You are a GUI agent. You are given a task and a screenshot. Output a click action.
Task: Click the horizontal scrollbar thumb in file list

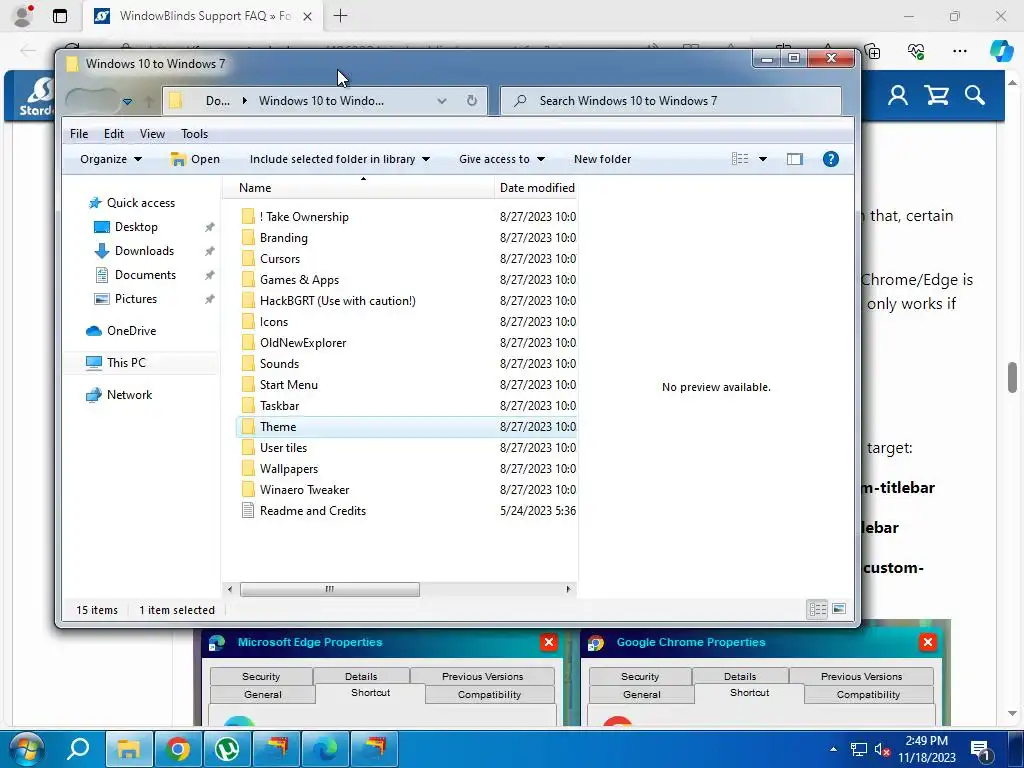pyautogui.click(x=330, y=589)
